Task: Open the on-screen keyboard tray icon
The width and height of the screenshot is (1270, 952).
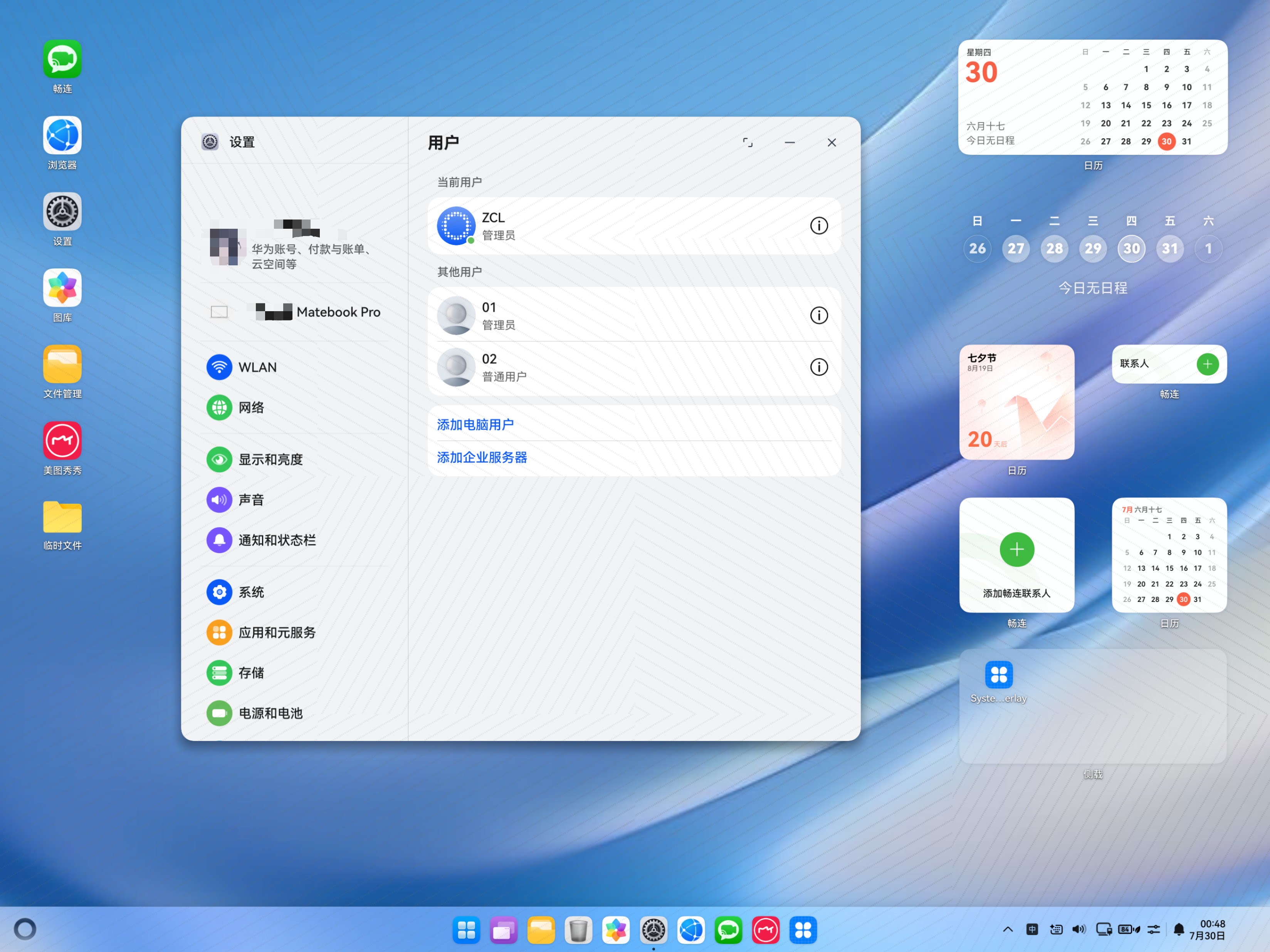Action: [1056, 930]
